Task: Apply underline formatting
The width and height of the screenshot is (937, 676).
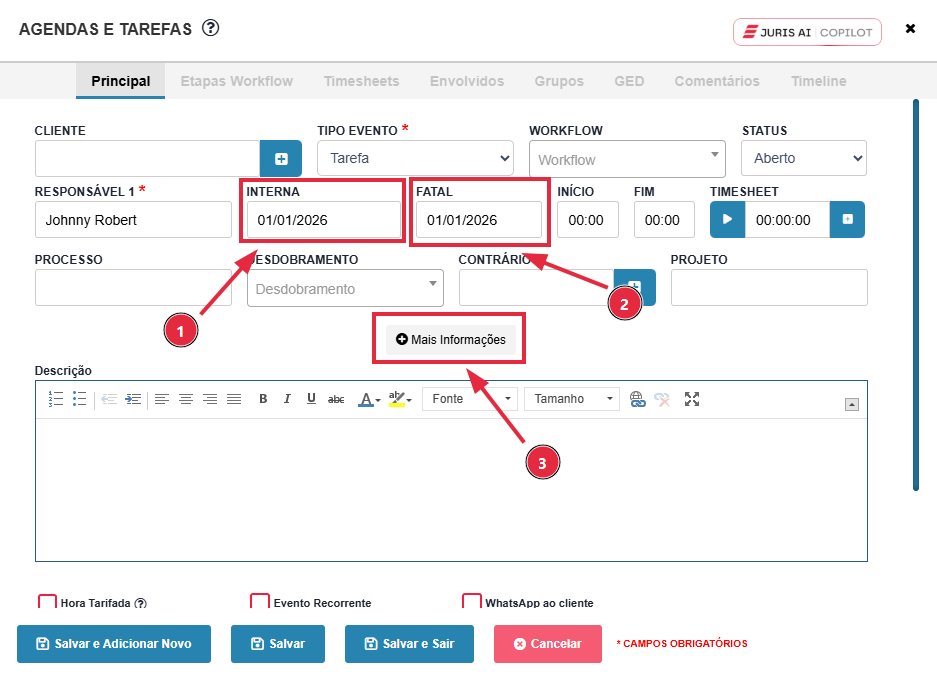Action: click(x=311, y=399)
